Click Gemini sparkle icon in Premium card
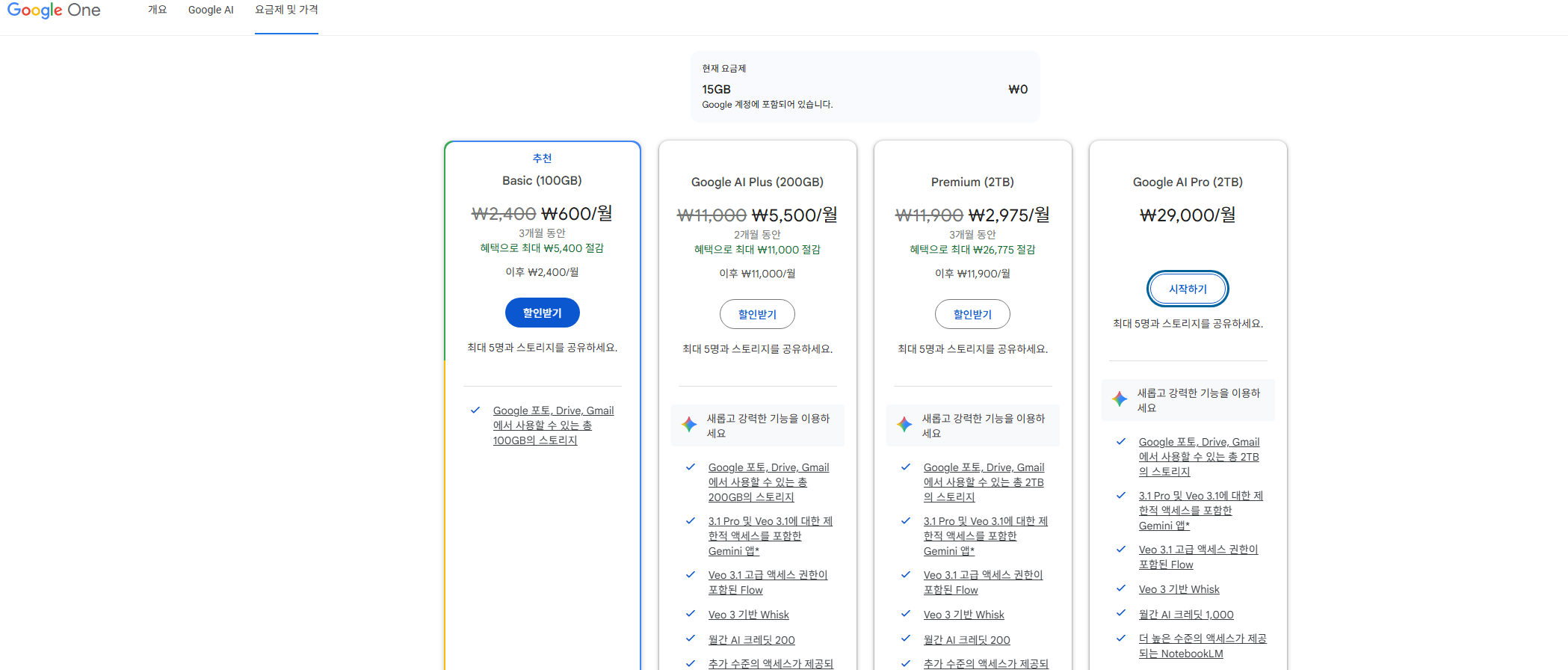1568x670 pixels. (x=904, y=425)
